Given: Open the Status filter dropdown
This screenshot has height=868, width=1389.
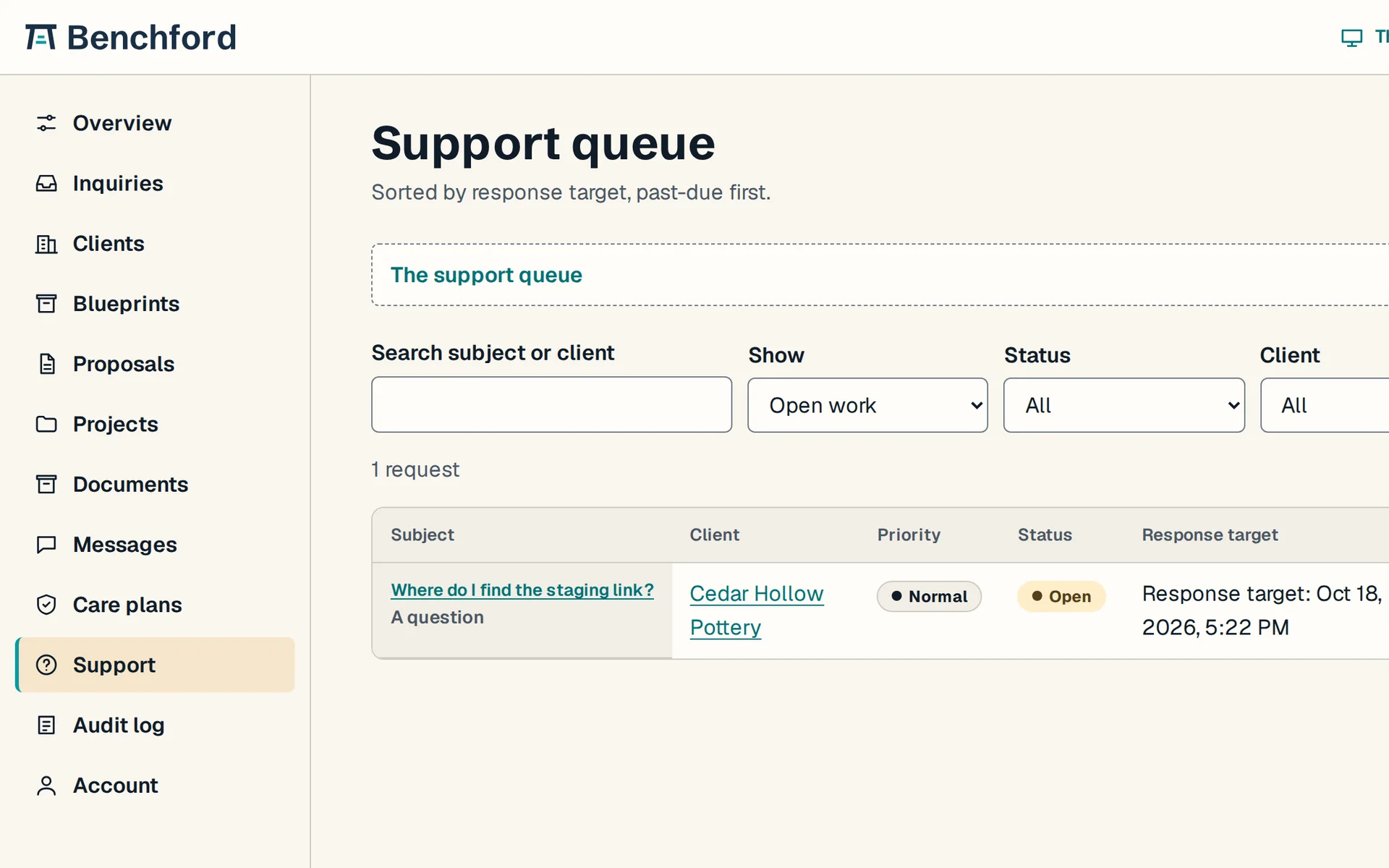Looking at the screenshot, I should tap(1123, 405).
